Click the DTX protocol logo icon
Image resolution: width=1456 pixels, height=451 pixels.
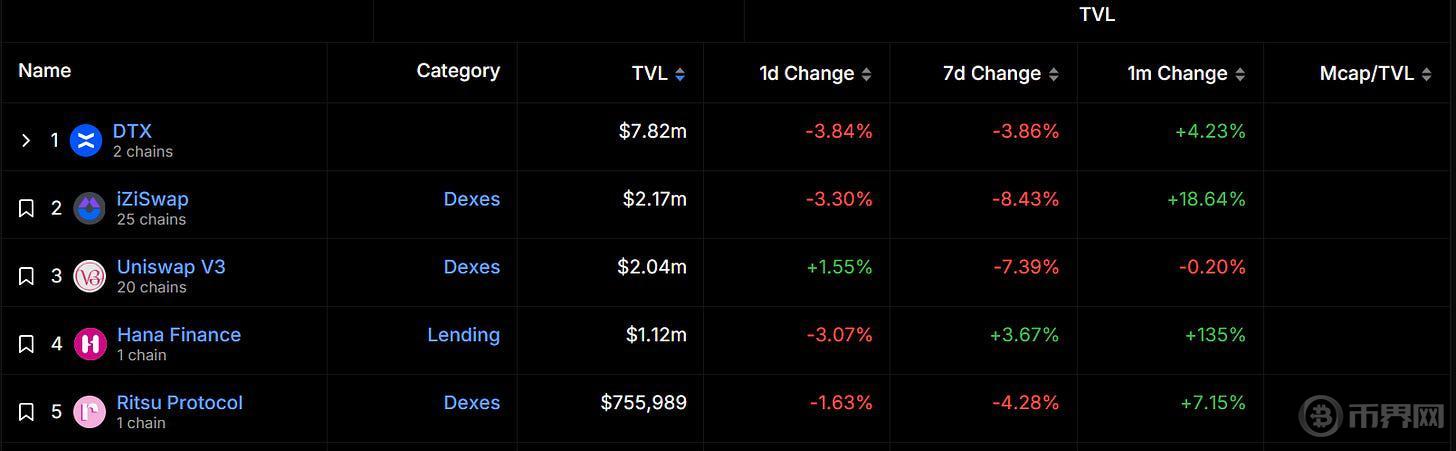coord(86,141)
